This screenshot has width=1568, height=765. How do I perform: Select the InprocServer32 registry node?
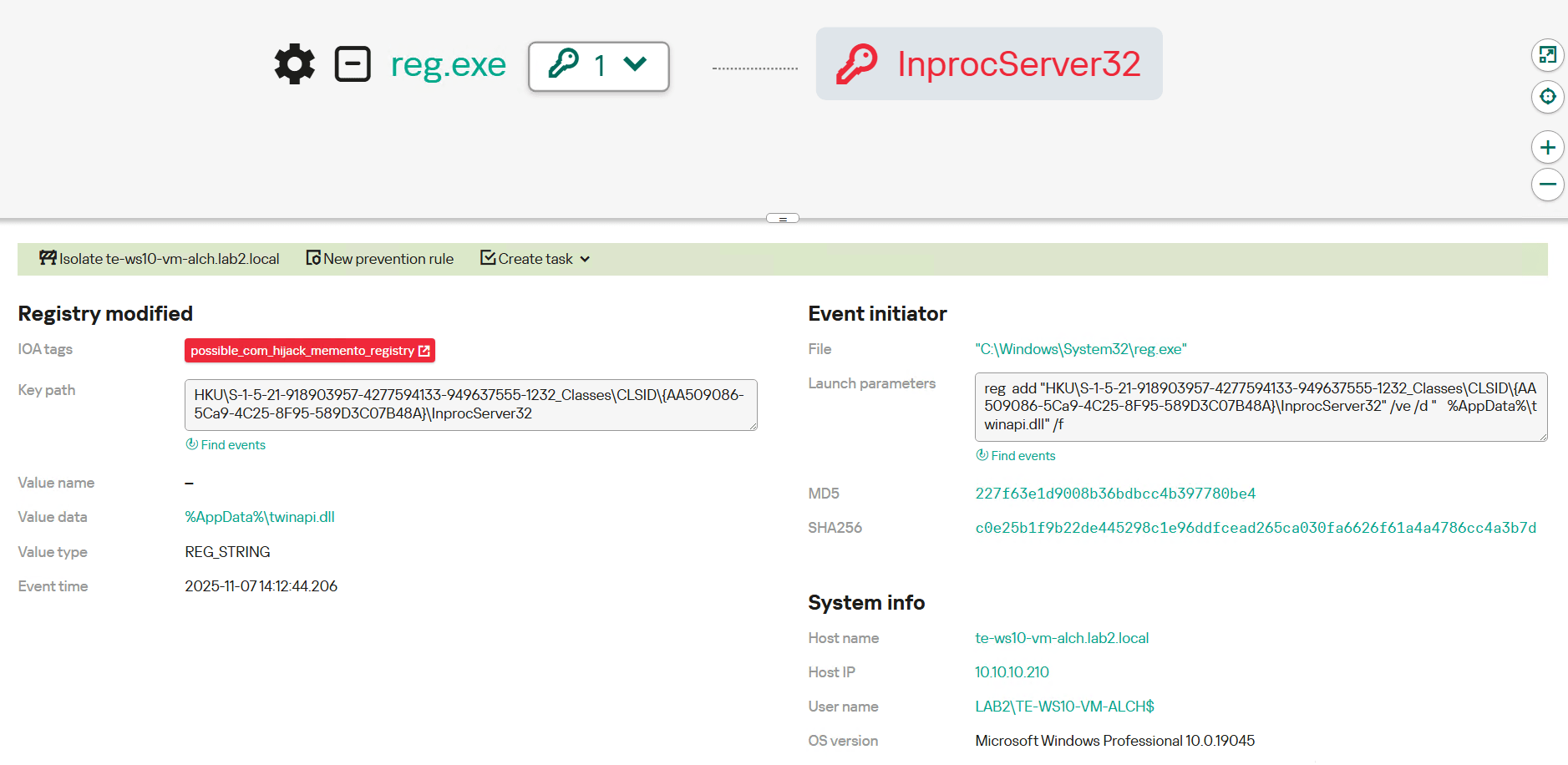(x=989, y=64)
